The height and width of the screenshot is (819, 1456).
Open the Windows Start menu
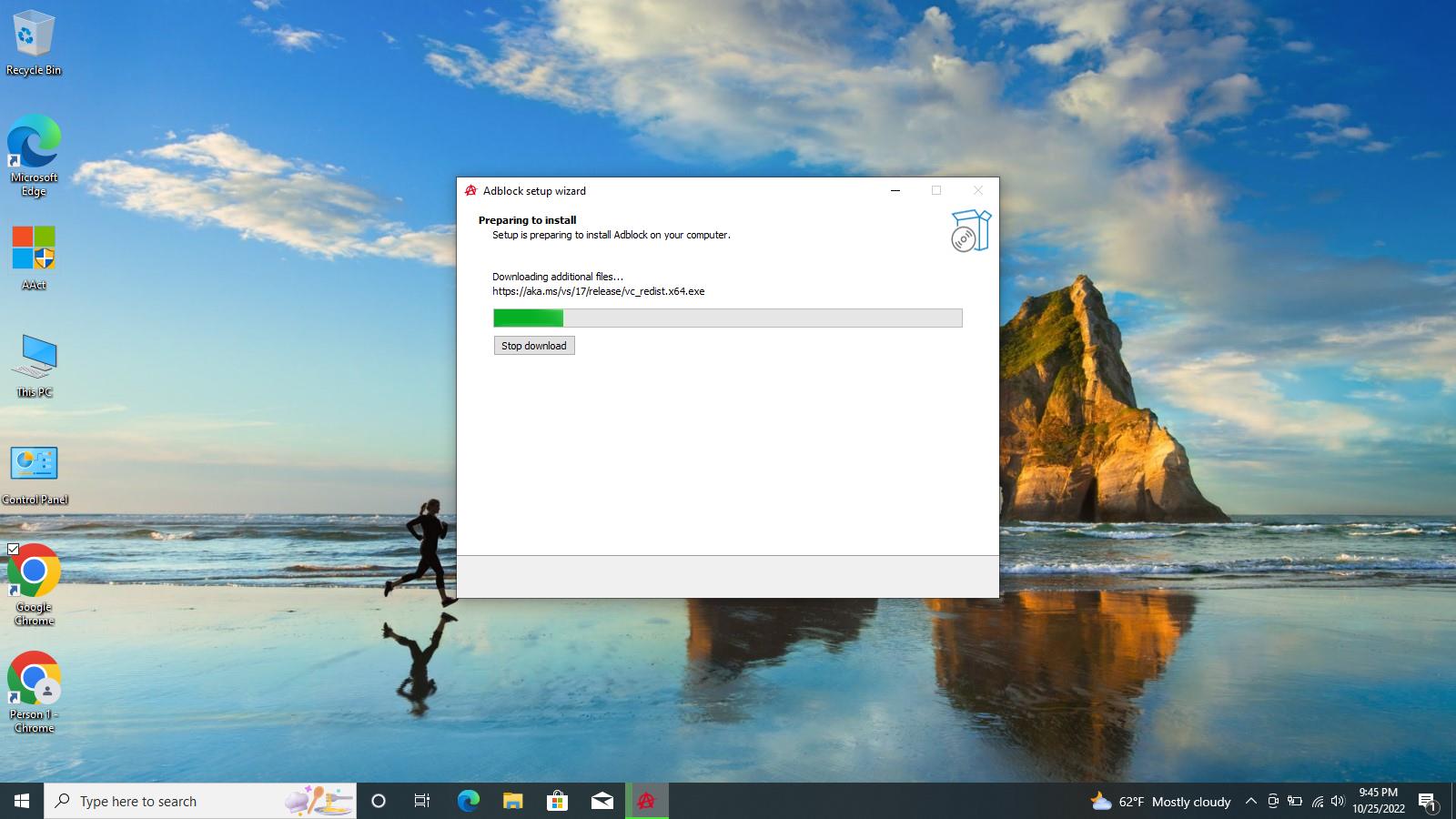coord(22,801)
